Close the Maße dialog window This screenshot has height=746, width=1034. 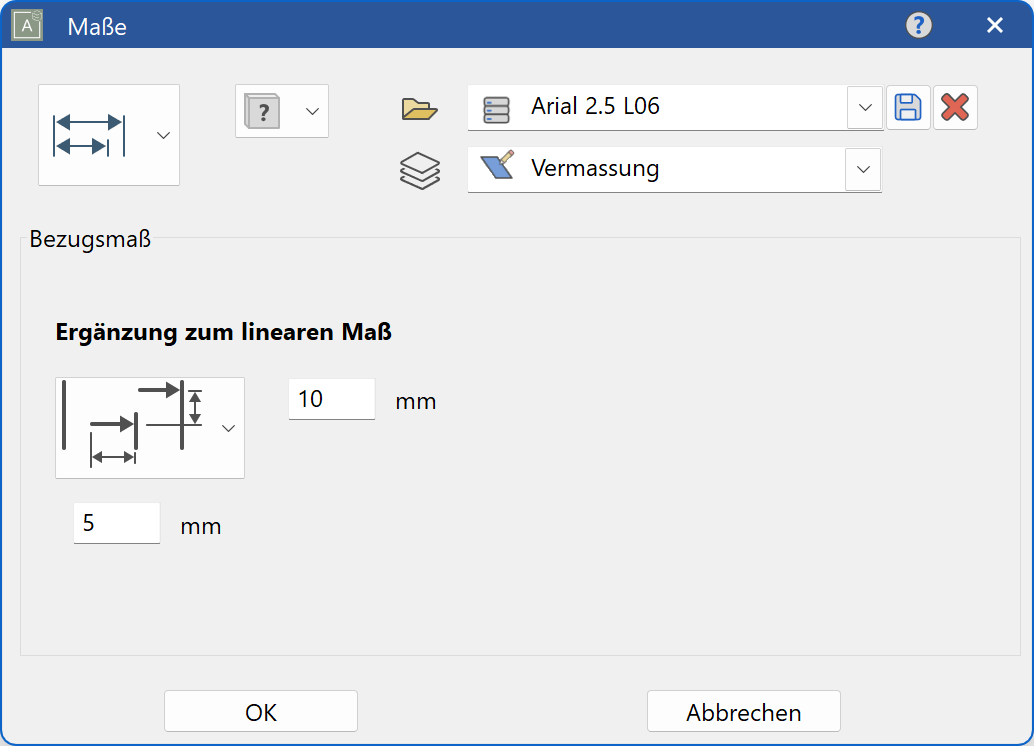[x=995, y=26]
